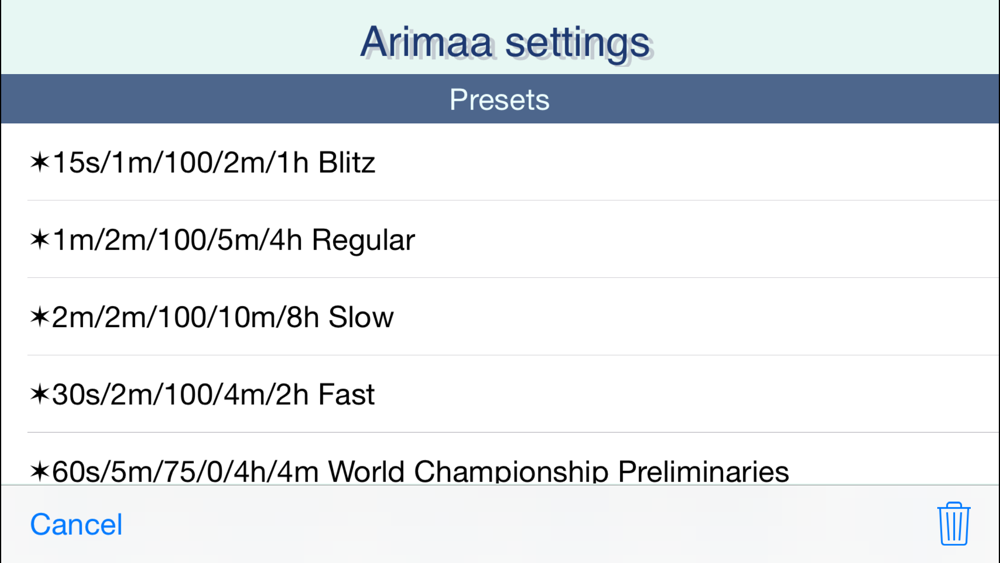Image resolution: width=1000 pixels, height=563 pixels.
Task: Tap the World Championship Preliminaries label
Action: coord(558,472)
